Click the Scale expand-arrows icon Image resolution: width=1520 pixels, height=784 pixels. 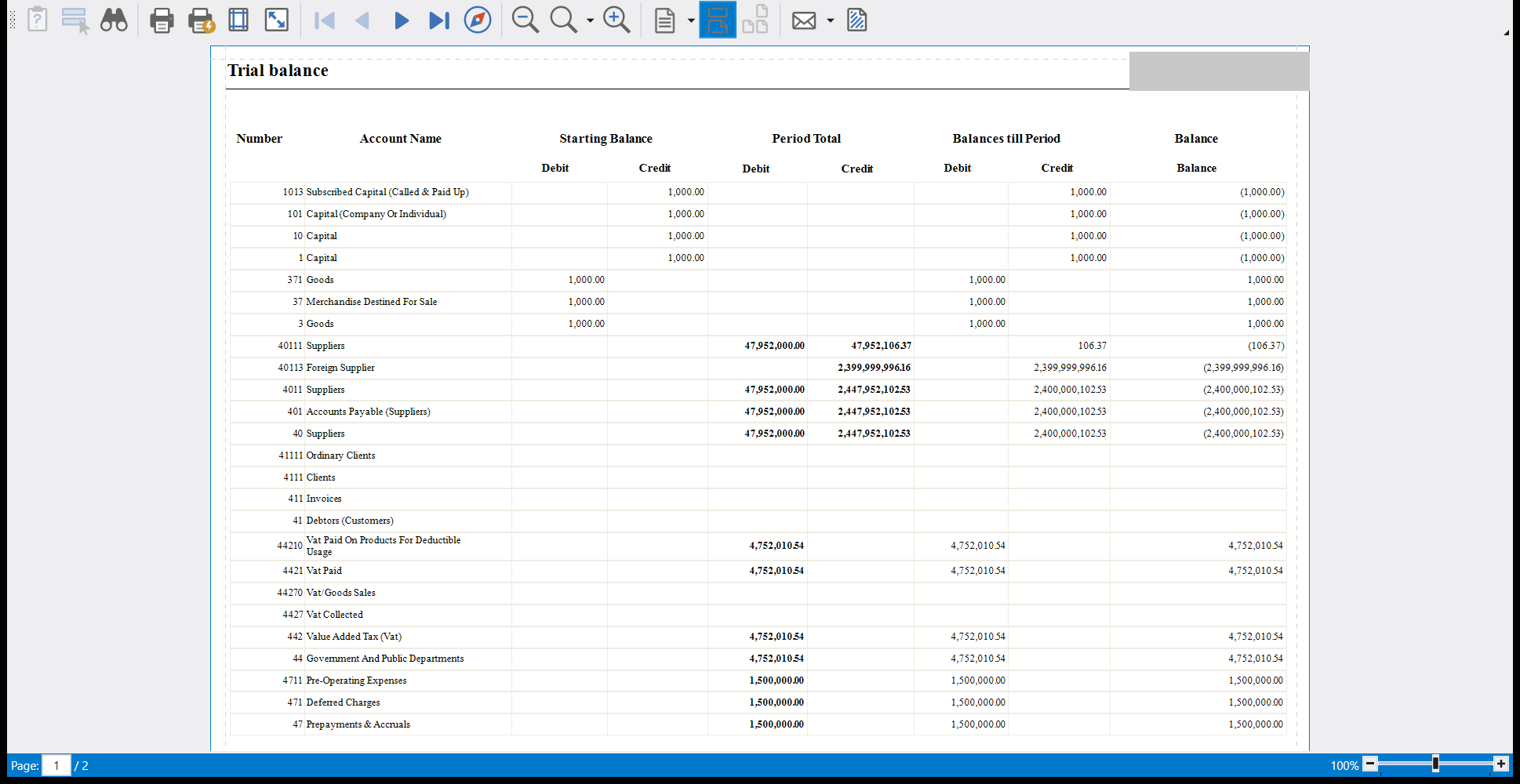click(277, 20)
